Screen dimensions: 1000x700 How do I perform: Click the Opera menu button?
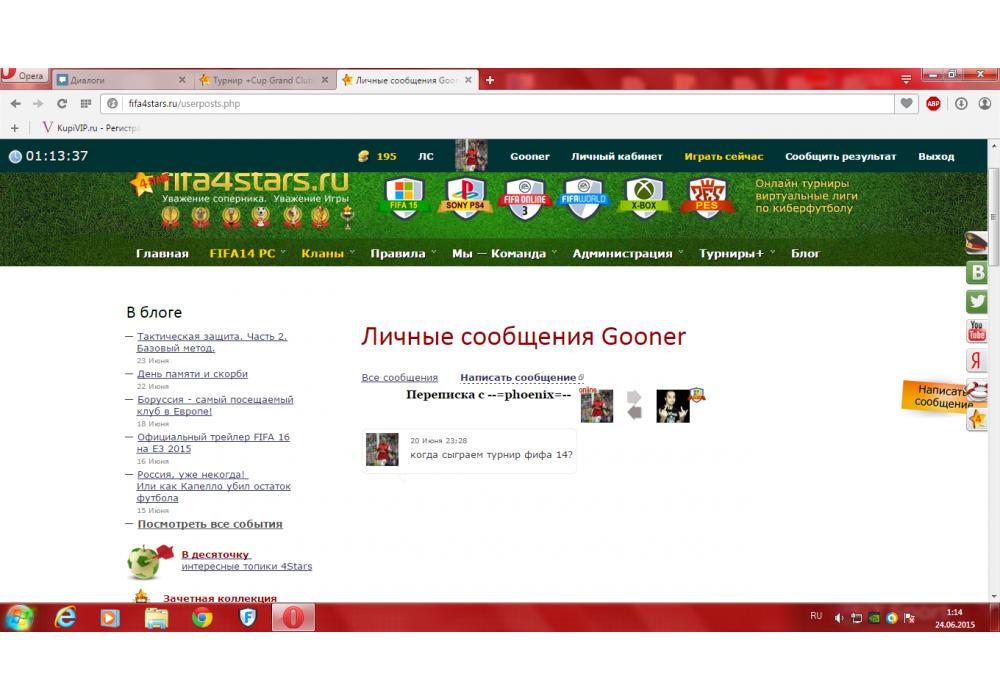24,75
